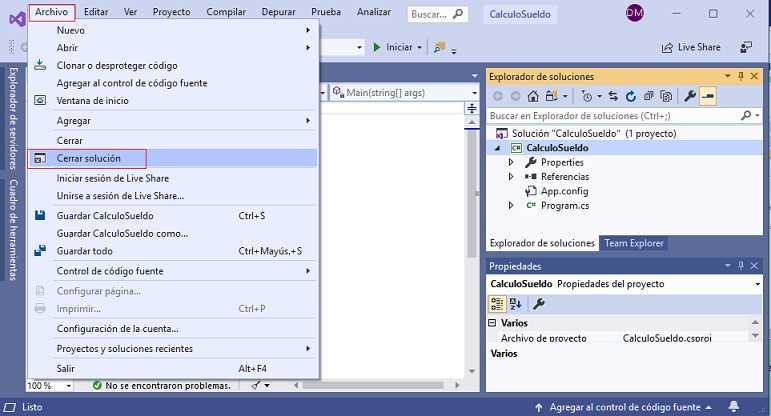This screenshot has width=771, height=416.
Task: Choose Salir from Archivo menu
Action: [x=172, y=368]
